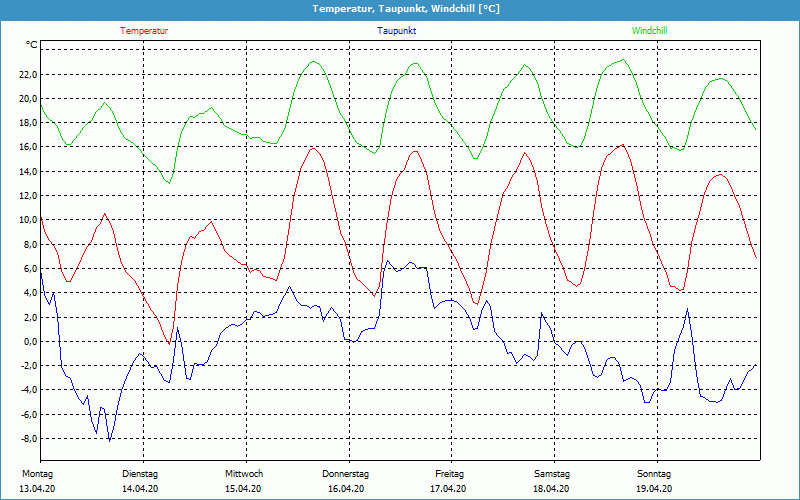
Task: Click the -6,0 y-axis value
Action: (x=29, y=414)
